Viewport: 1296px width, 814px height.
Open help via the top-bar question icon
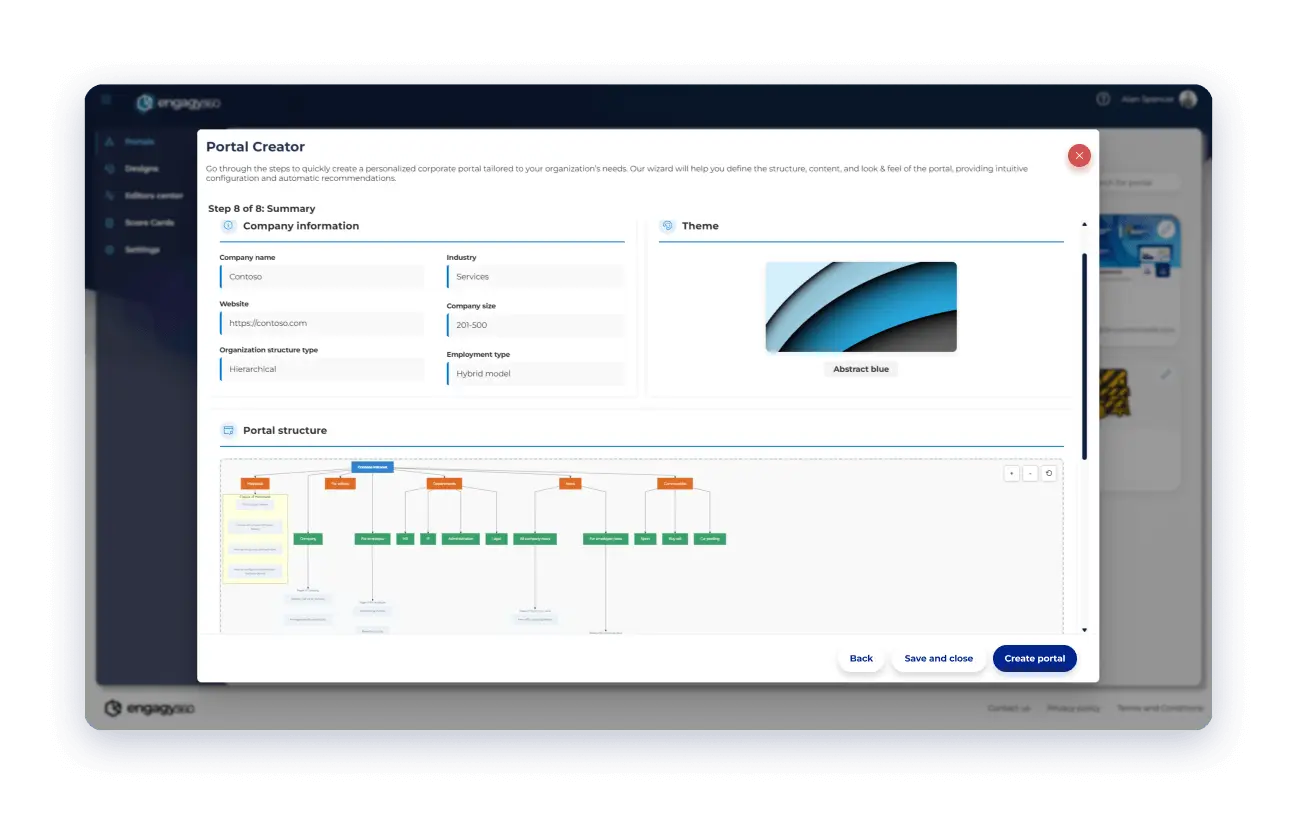[x=1103, y=99]
